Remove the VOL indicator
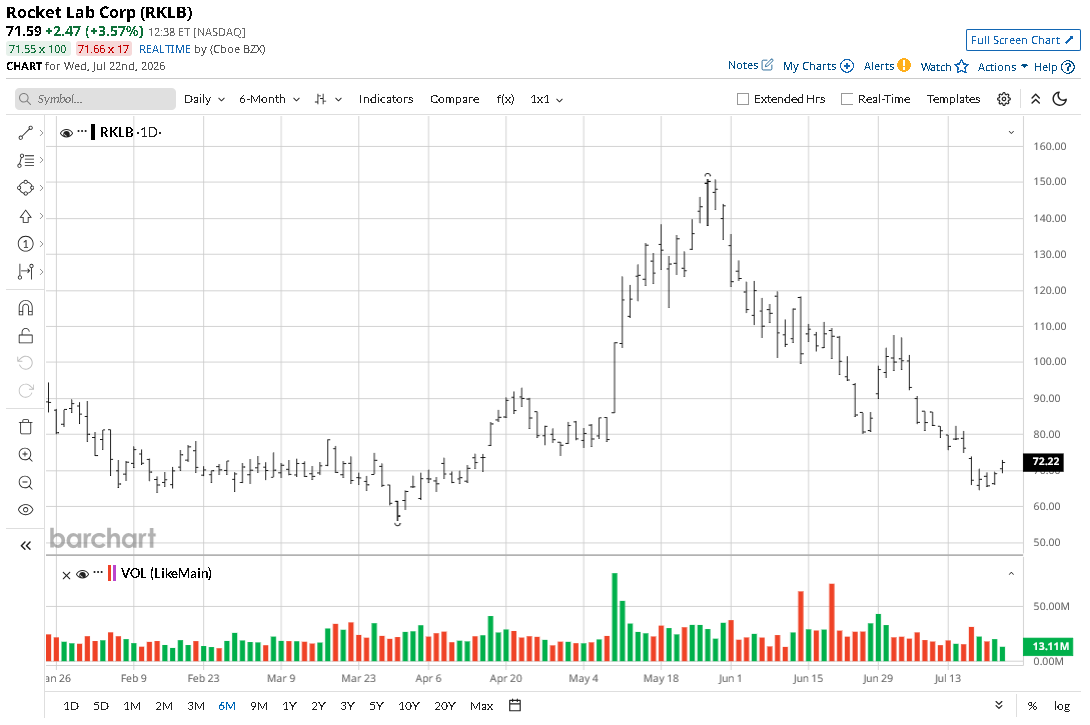This screenshot has height=725, width=1090. 66,575
